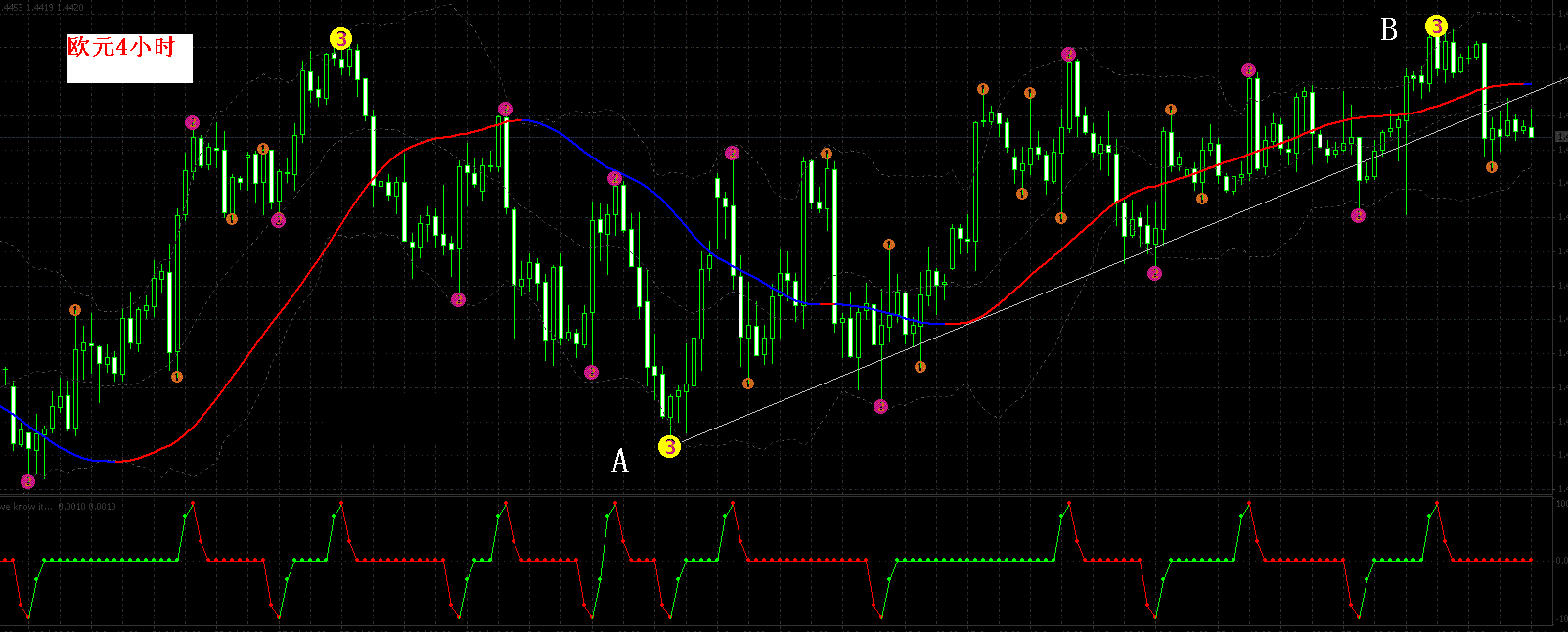
Task: Click the divider between chart and indicator window
Action: click(778, 495)
